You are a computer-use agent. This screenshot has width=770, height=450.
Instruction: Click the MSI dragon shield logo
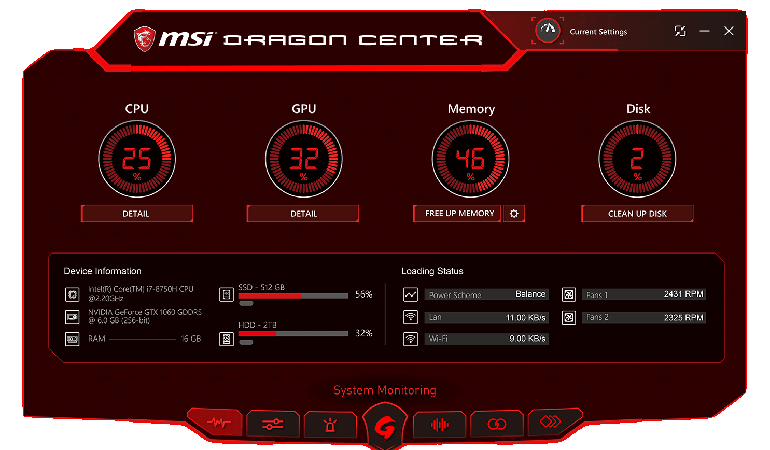[x=144, y=38]
